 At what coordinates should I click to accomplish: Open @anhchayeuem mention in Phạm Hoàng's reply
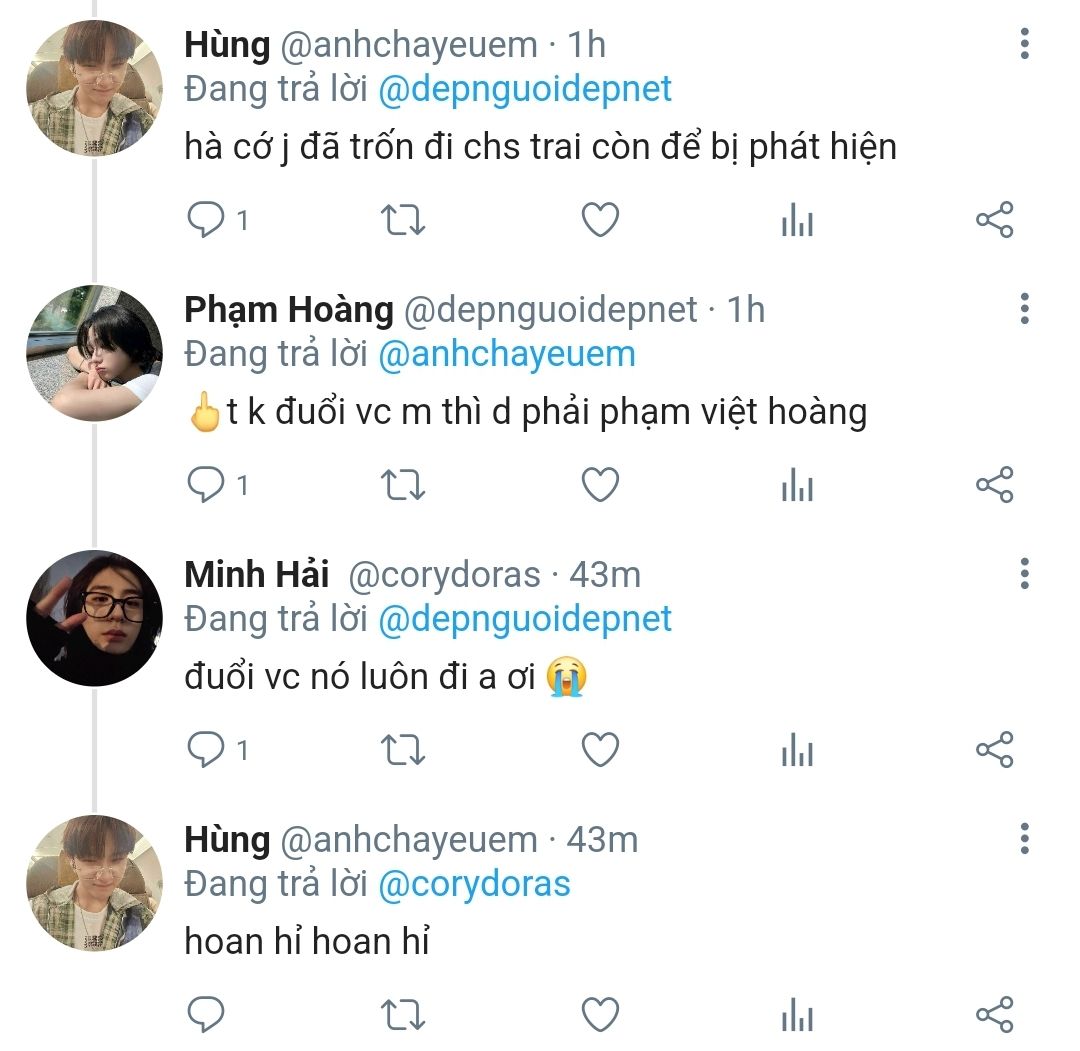click(x=507, y=354)
